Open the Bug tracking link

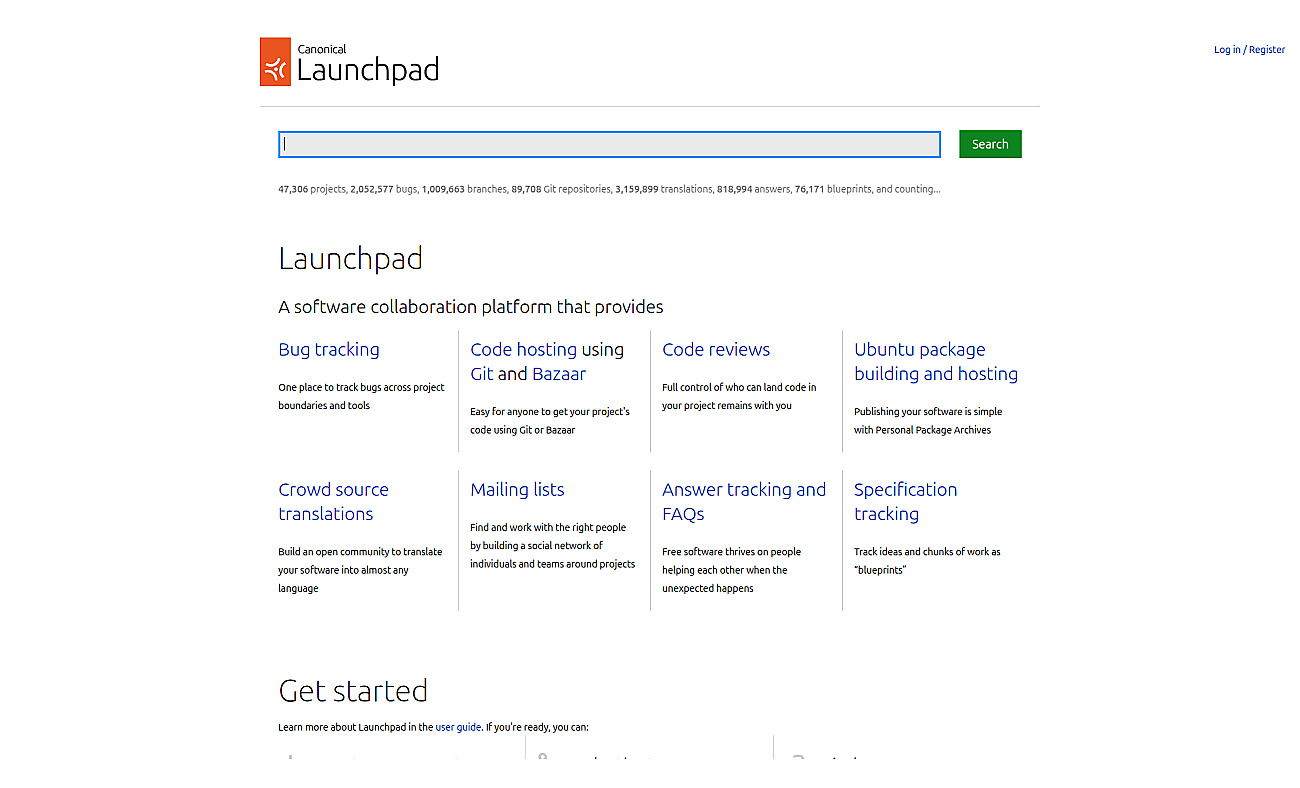(x=329, y=349)
